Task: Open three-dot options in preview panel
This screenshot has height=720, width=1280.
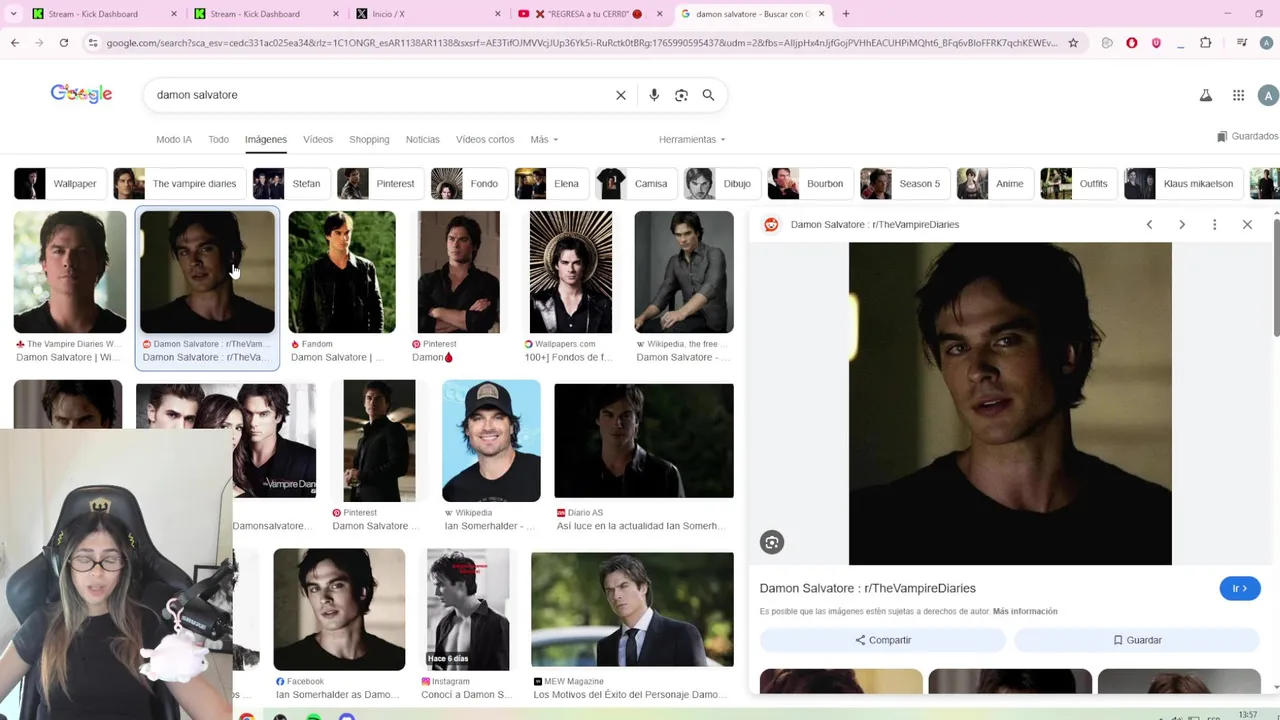Action: click(x=1215, y=225)
